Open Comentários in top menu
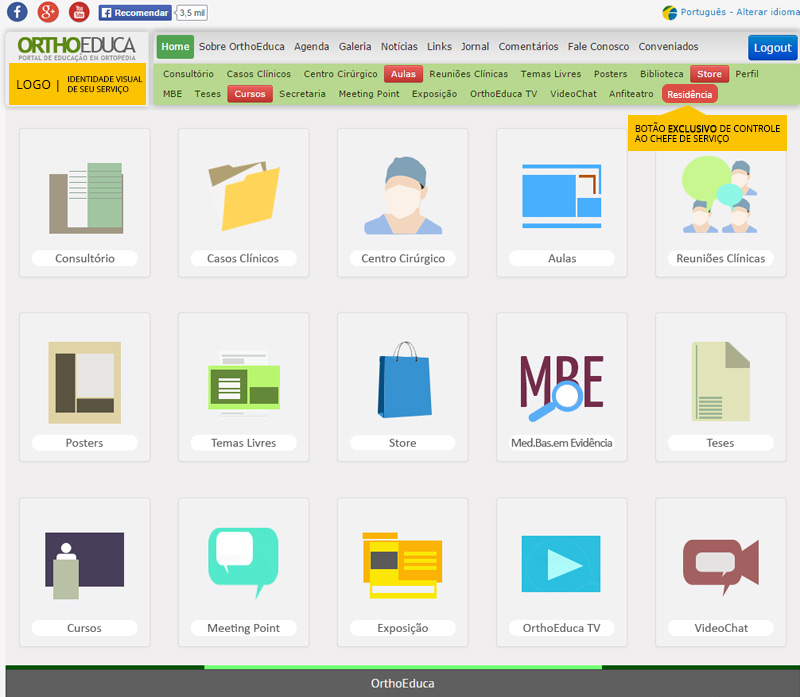 pyautogui.click(x=529, y=46)
